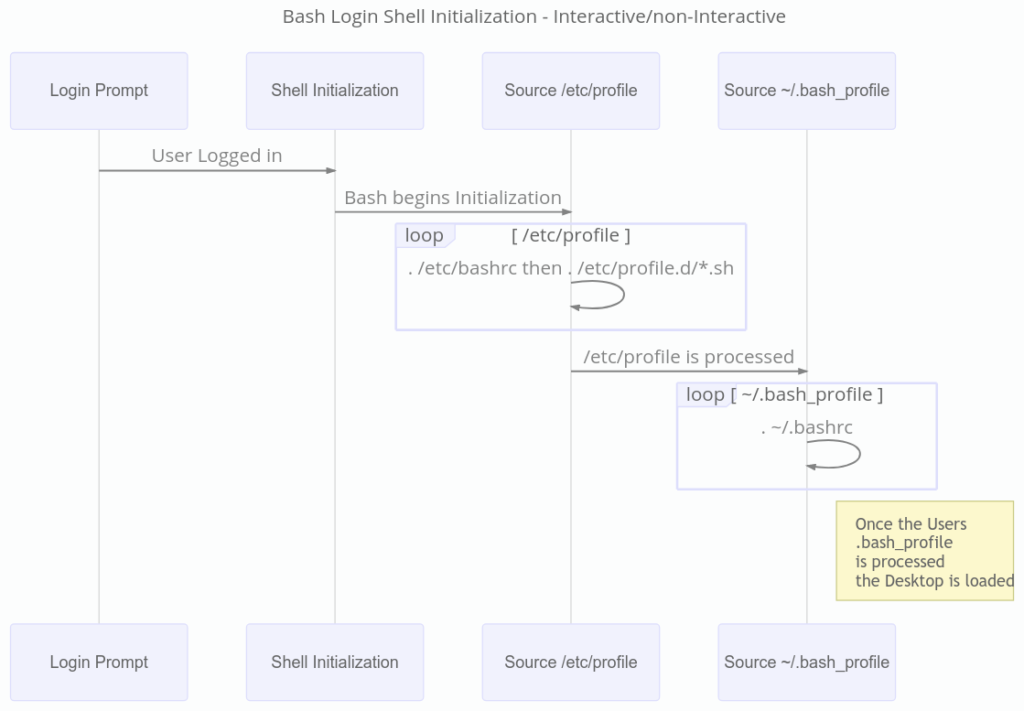Screen dimensions: 1024x711
Task: Click the bottom Source /etc/profile box
Action: click(x=571, y=662)
